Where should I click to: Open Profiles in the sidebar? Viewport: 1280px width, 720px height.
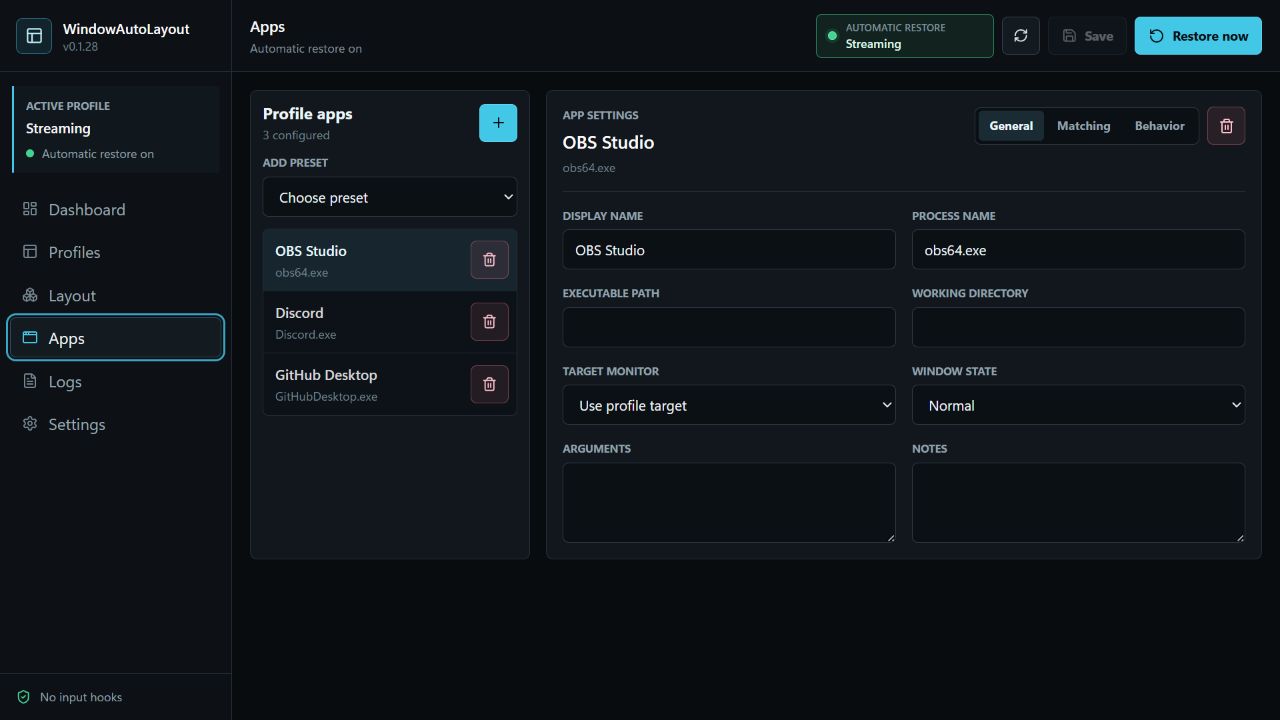tap(116, 252)
